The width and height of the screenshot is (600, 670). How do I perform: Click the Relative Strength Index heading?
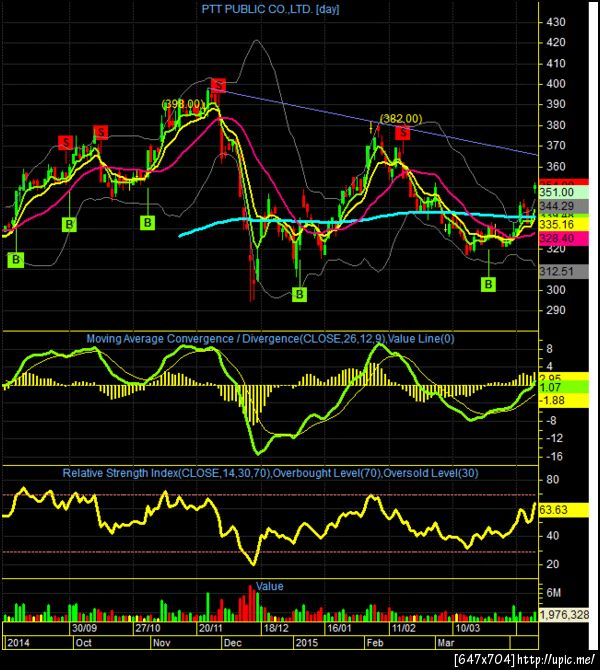coord(271,473)
